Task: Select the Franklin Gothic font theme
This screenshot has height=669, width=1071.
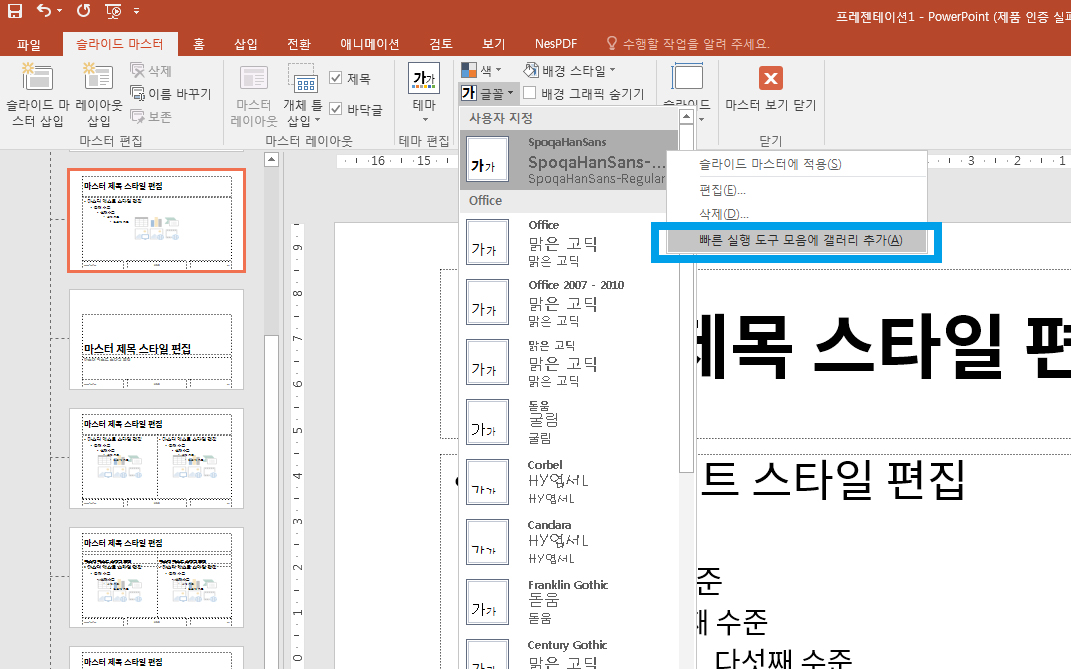Action: (x=569, y=602)
